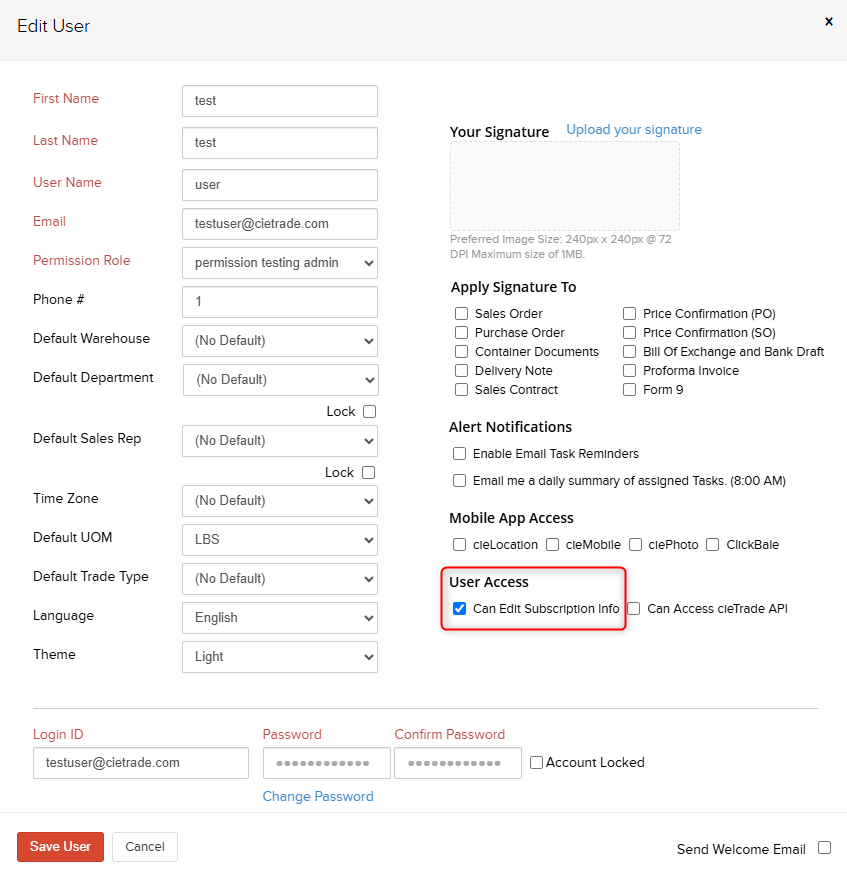
Task: Check Bill Of Exchange and Bank Draft
Action: (x=629, y=352)
